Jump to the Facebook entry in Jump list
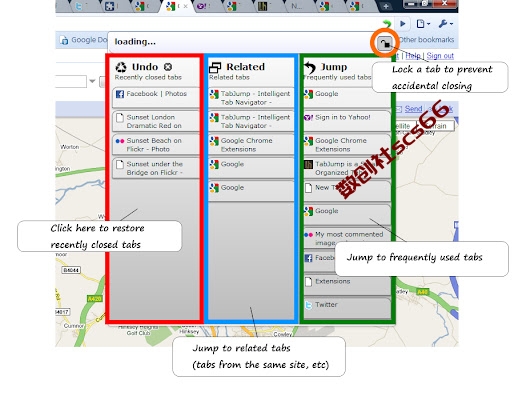Viewport: 514px width, 400px height. click(x=319, y=261)
